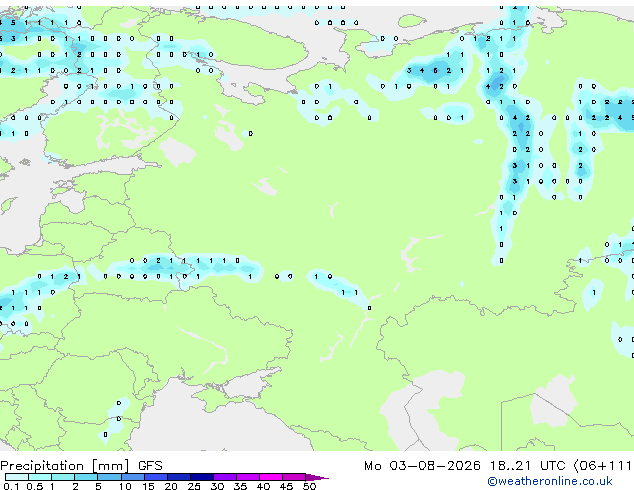Click the 'Precipitation [mm]' title text
Screen dimensions: 634x490
click(x=65, y=466)
